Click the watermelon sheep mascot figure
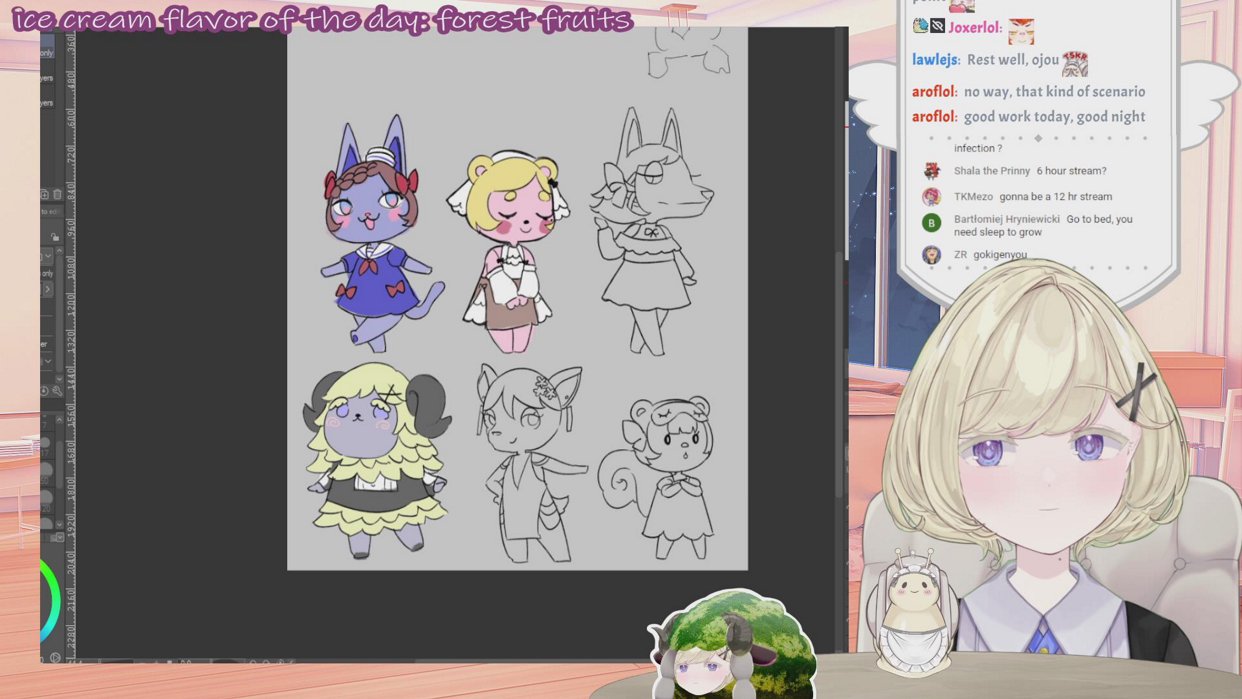Viewport: 1242px width, 699px height. click(x=732, y=645)
